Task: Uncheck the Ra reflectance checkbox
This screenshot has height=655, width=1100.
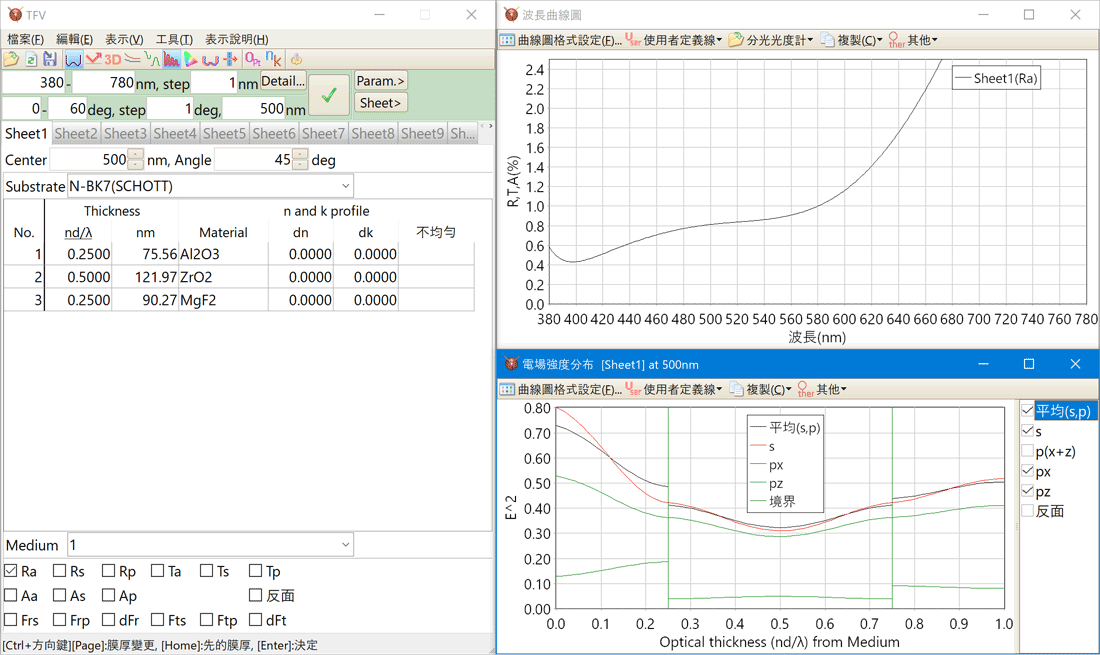Action: coord(11,571)
